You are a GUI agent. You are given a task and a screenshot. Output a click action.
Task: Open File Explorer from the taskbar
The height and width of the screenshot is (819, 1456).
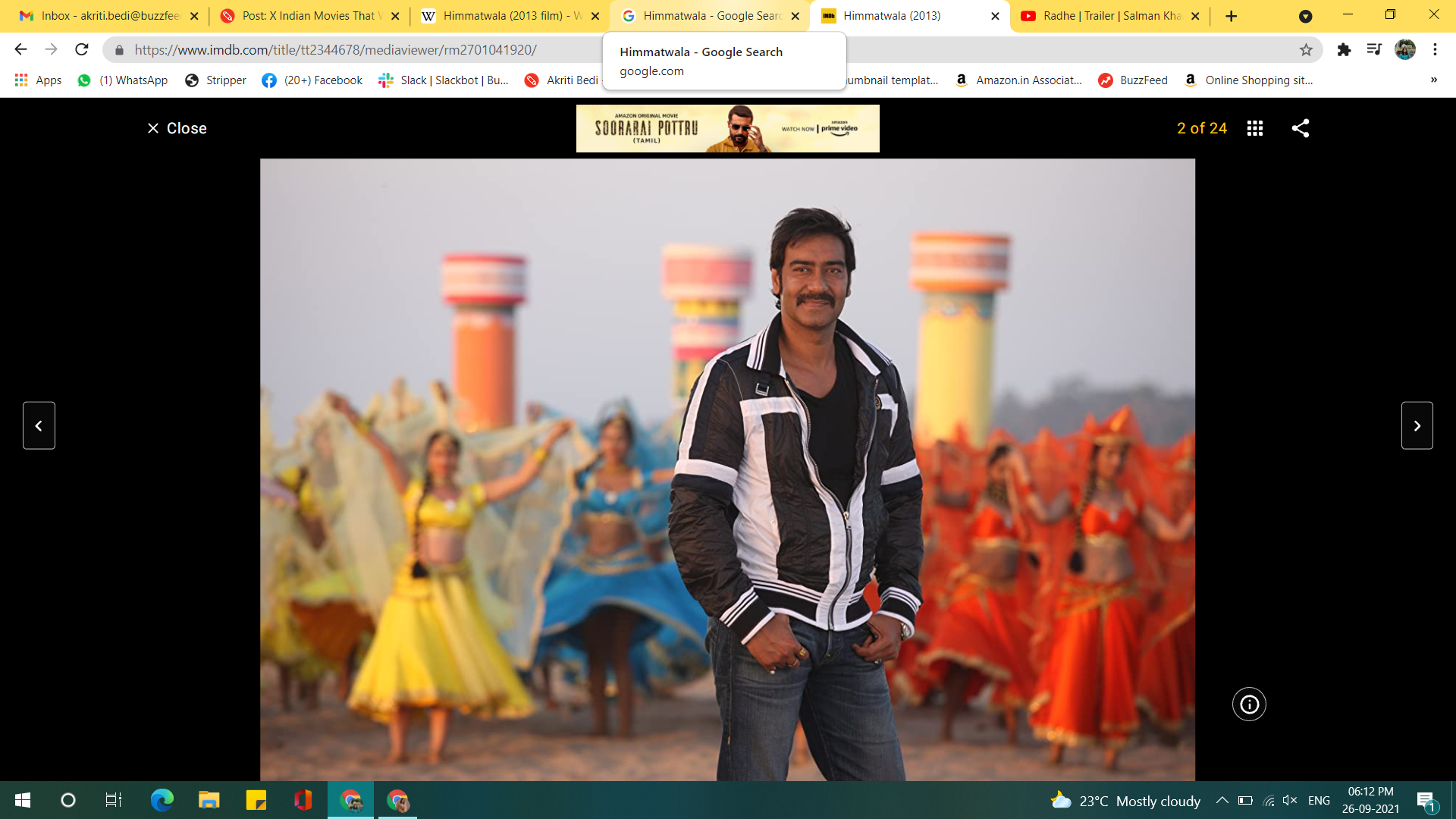[x=209, y=800]
